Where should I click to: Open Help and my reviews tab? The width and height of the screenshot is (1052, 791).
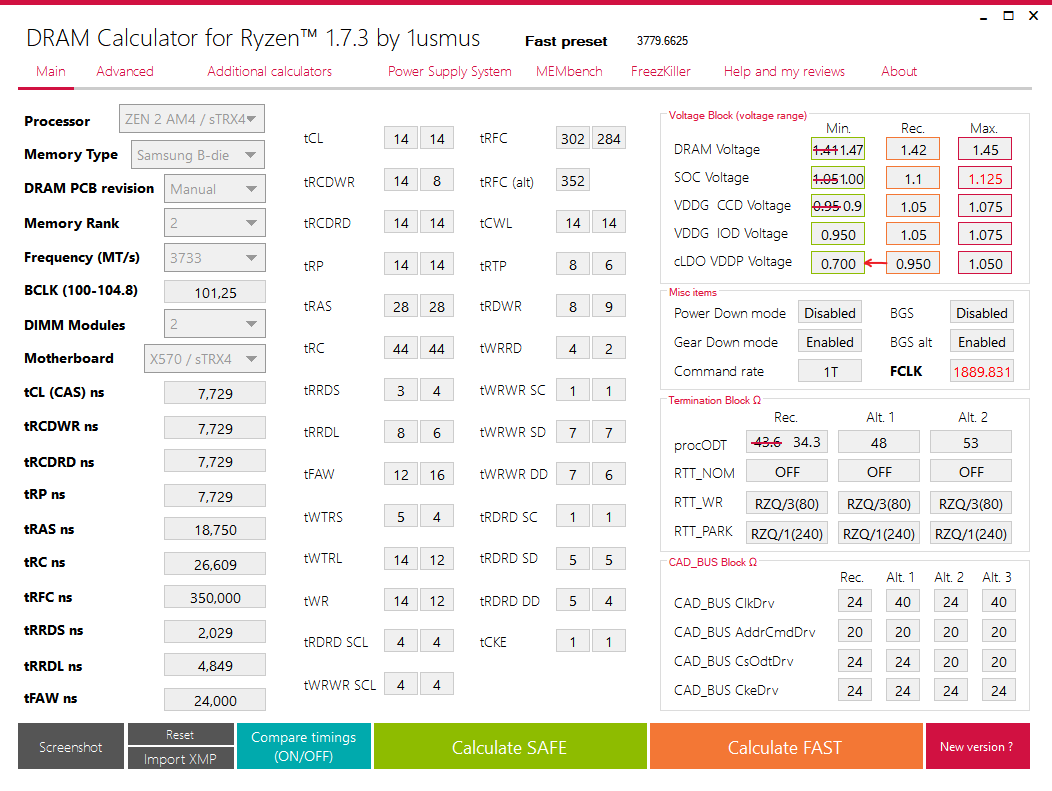point(784,71)
